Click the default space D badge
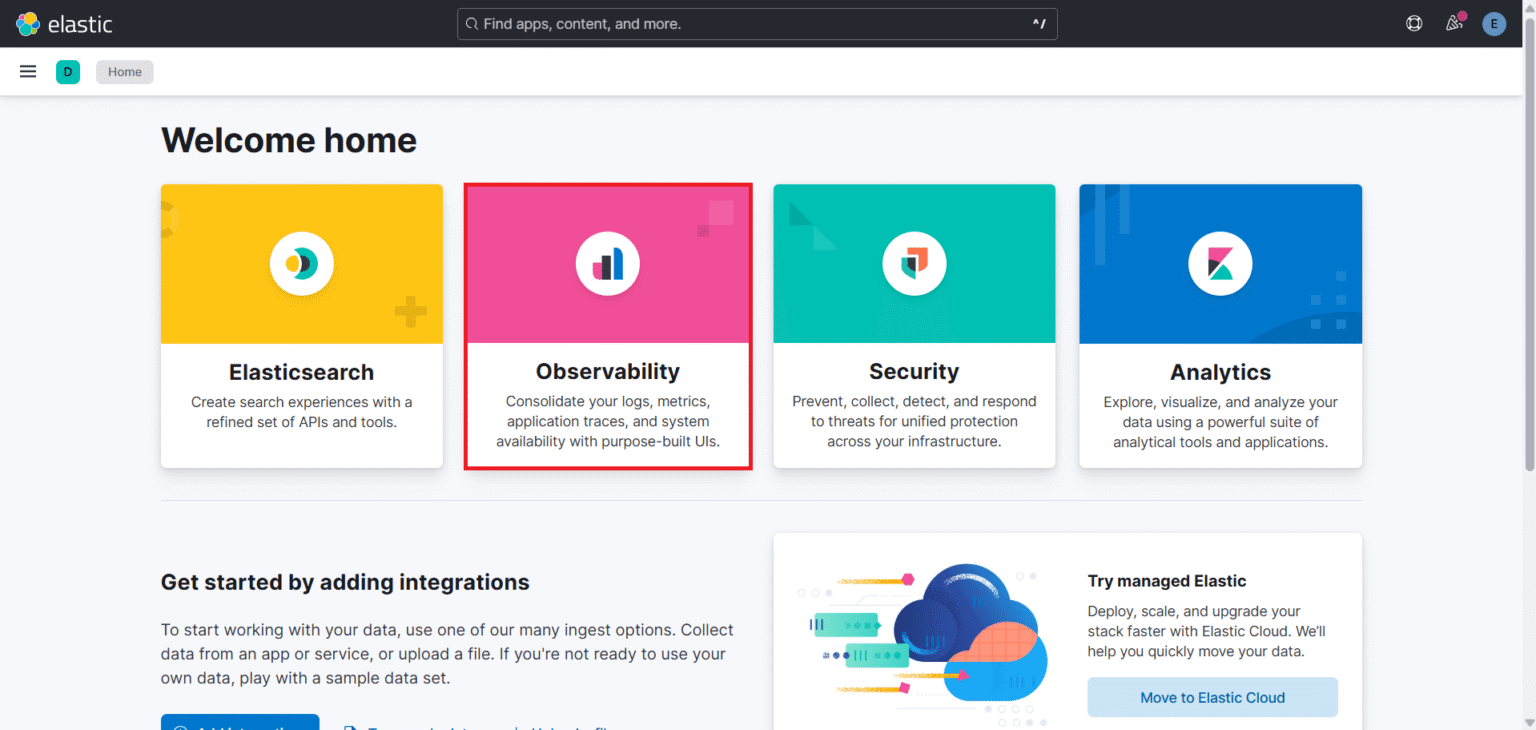 click(67, 71)
